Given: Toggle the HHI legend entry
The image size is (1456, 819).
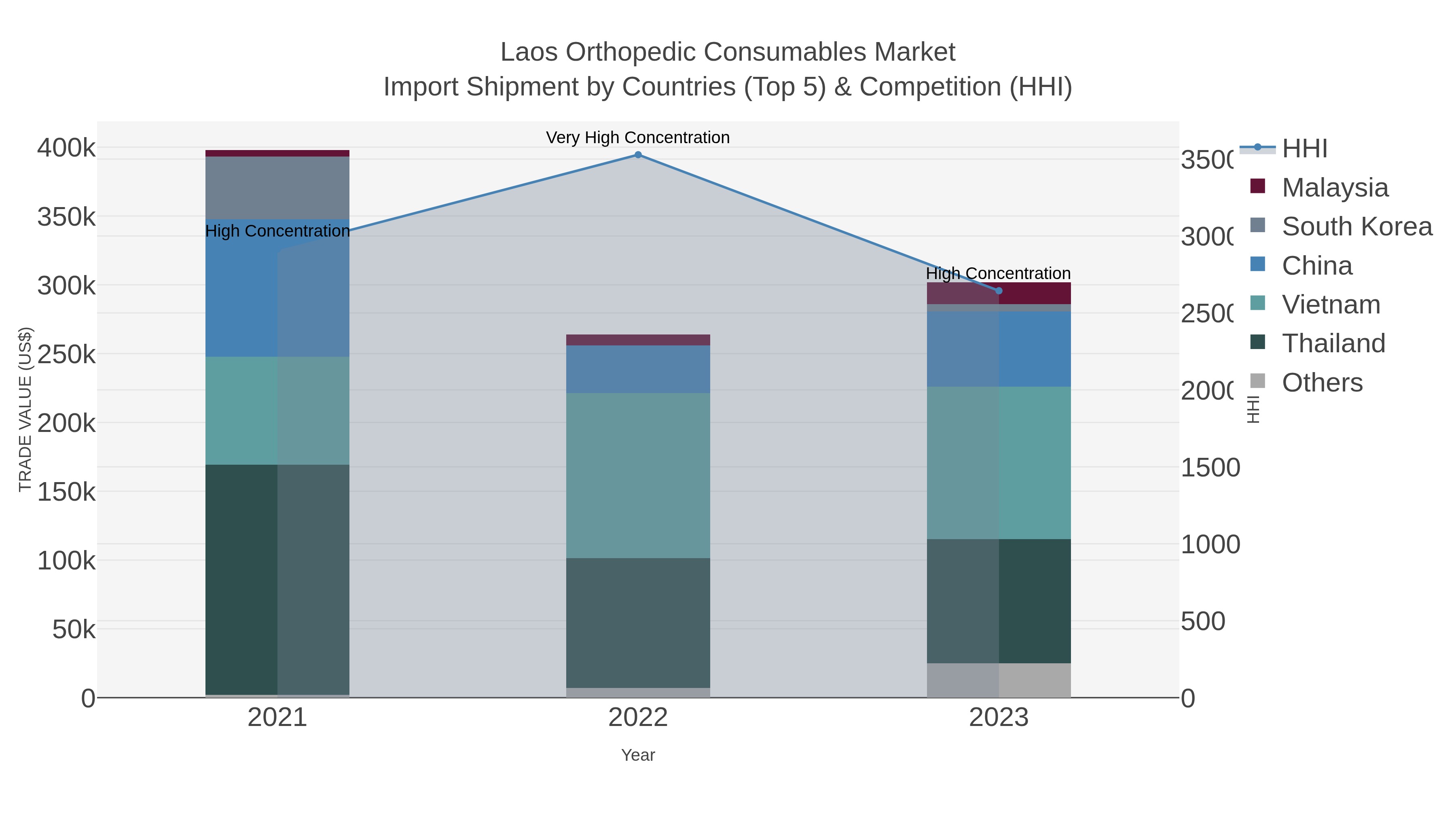Looking at the screenshot, I should coord(1283,149).
